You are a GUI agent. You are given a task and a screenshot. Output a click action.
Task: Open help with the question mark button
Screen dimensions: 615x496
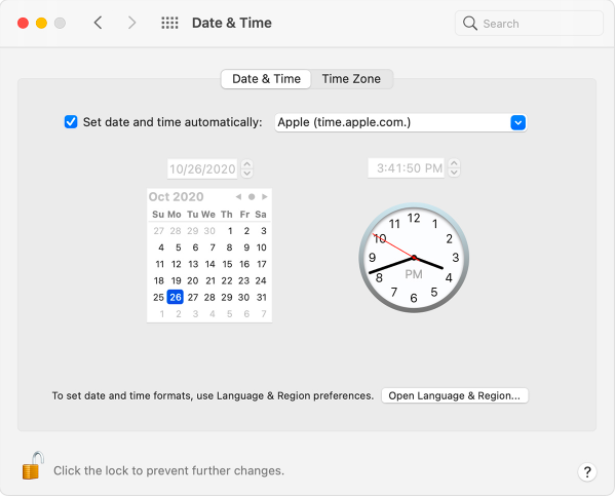587,472
